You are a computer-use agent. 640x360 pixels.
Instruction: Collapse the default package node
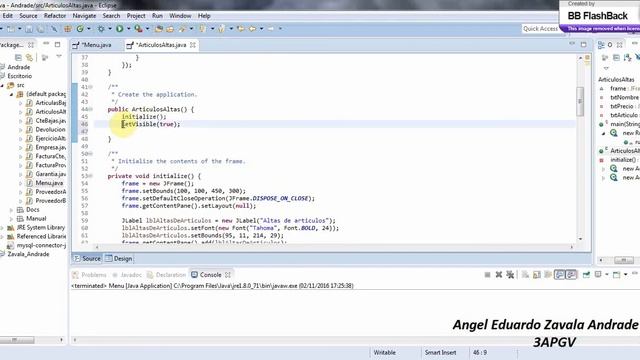pyautogui.click(x=11, y=94)
